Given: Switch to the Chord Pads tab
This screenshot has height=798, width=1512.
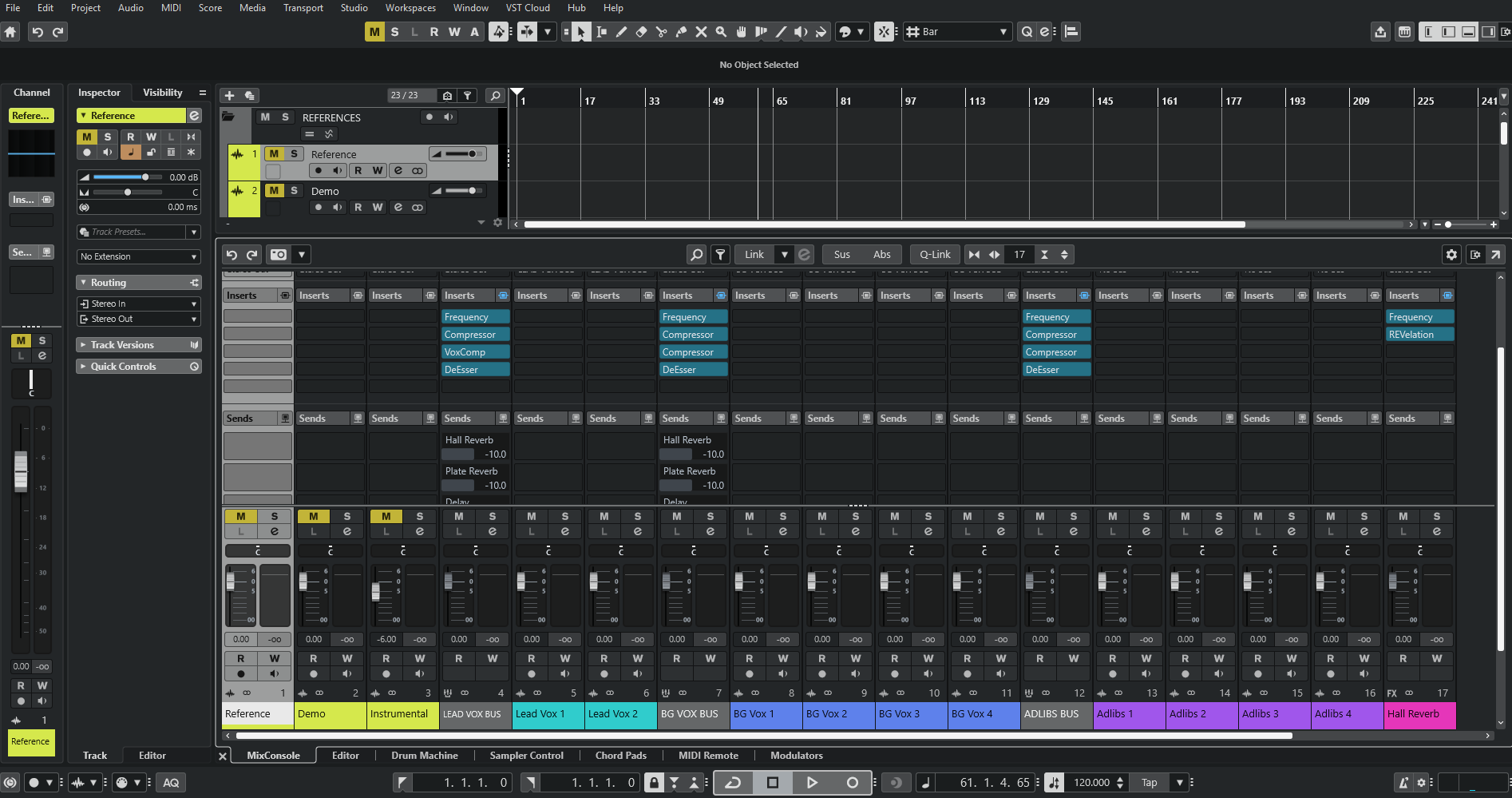Looking at the screenshot, I should (620, 755).
